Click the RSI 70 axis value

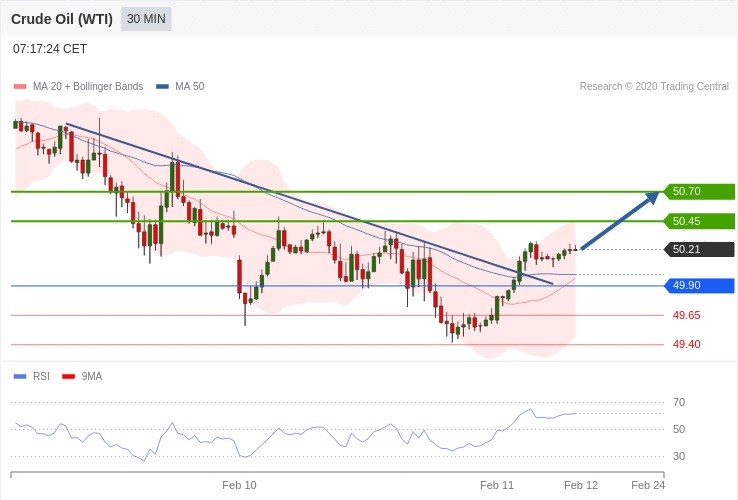point(679,403)
